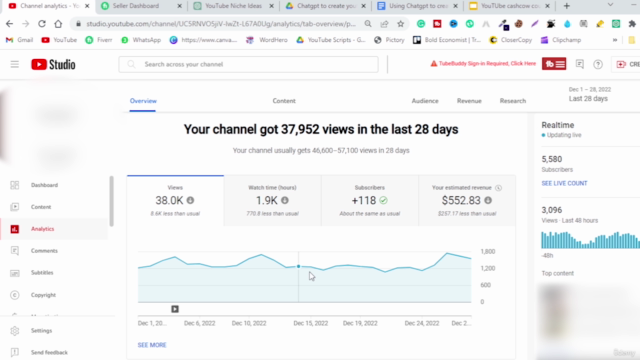Switch to the Overview analytics tab
Screen dimensions: 640x360
[x=143, y=101]
